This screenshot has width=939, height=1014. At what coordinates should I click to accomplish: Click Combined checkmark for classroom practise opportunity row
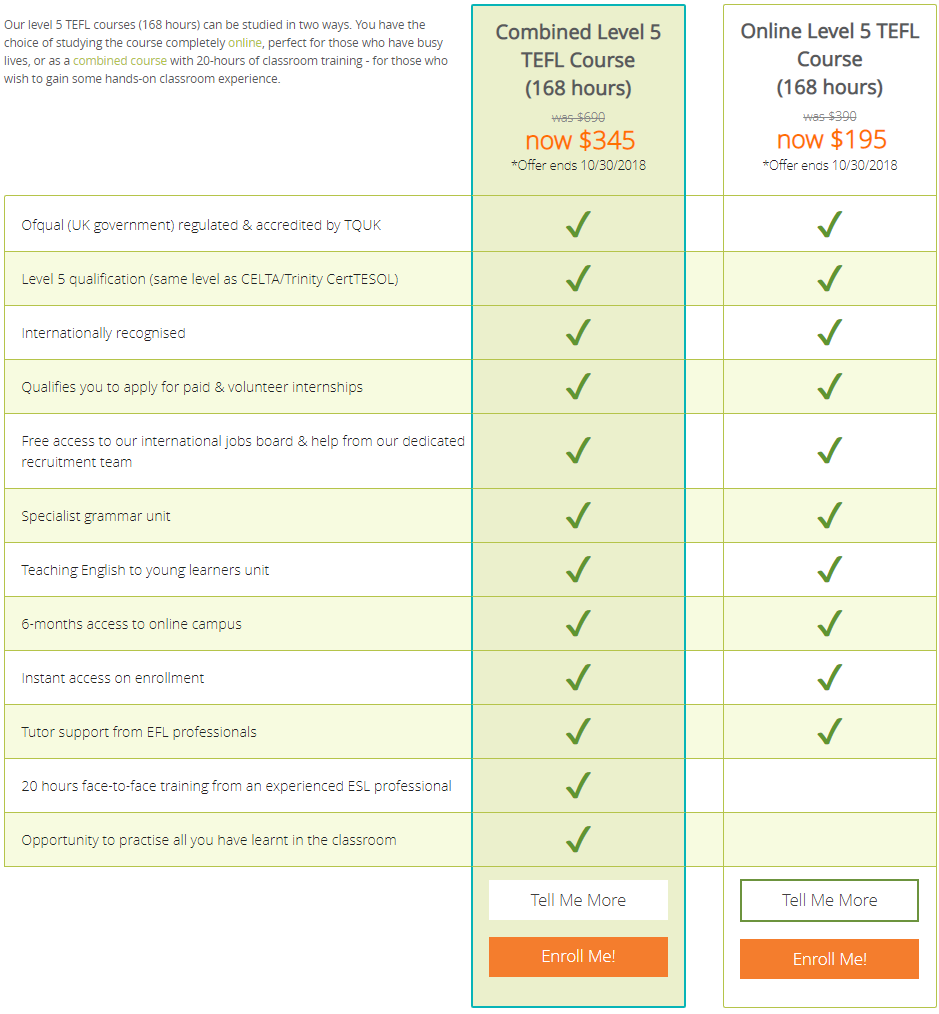[578, 839]
